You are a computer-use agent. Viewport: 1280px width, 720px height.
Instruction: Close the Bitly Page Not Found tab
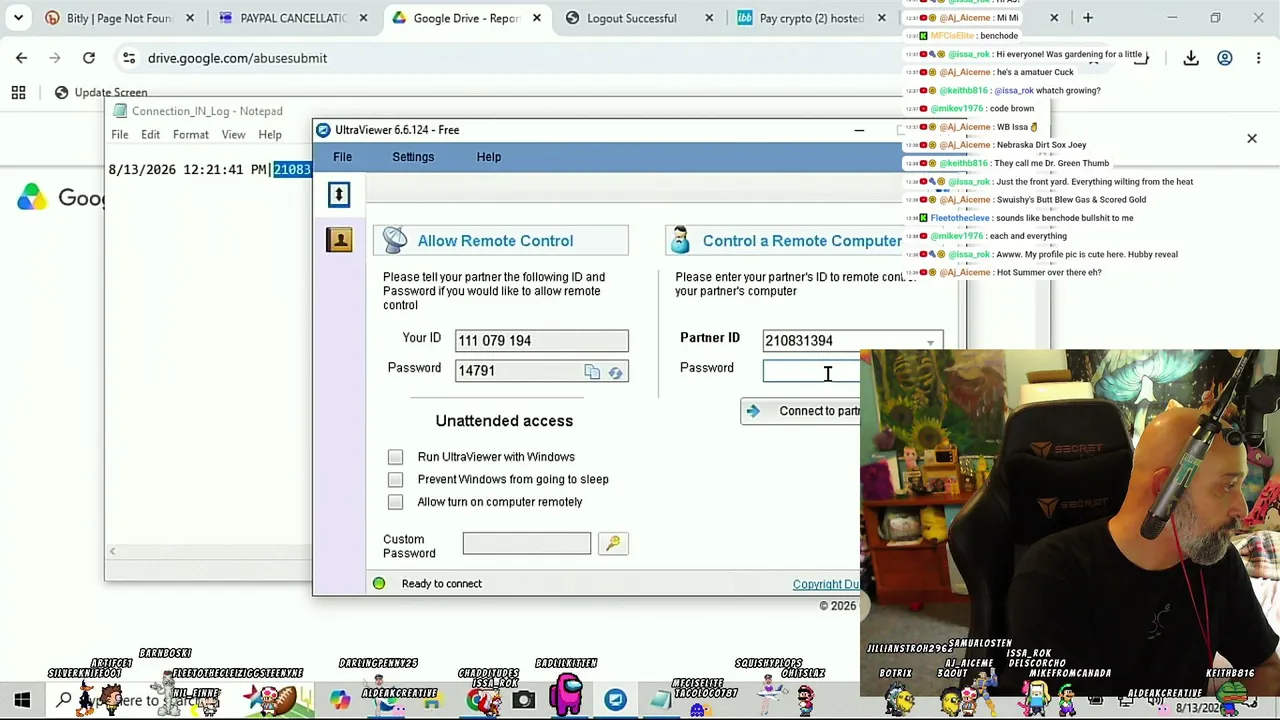coord(190,18)
